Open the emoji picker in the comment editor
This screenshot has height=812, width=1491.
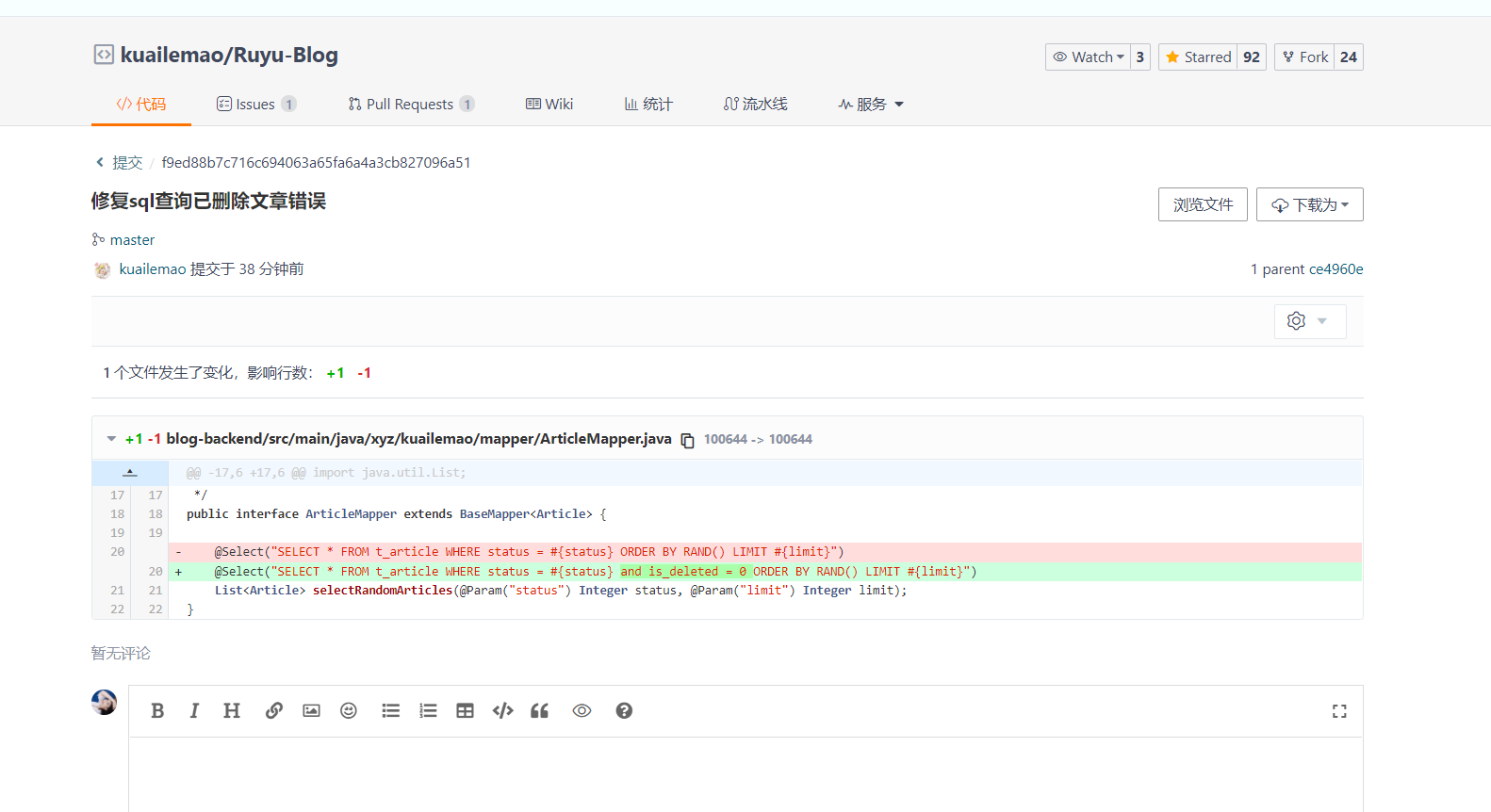pos(349,711)
